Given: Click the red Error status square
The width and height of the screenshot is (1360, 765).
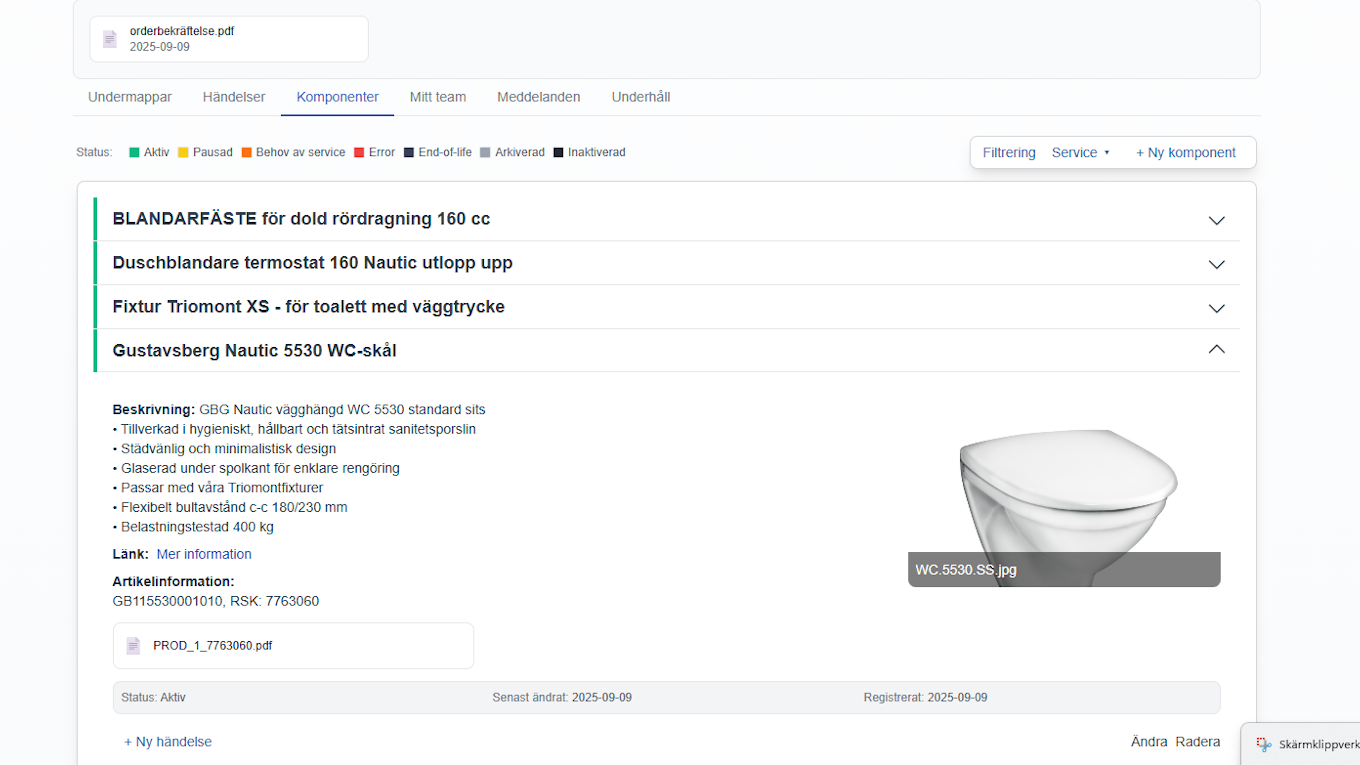Looking at the screenshot, I should (359, 153).
